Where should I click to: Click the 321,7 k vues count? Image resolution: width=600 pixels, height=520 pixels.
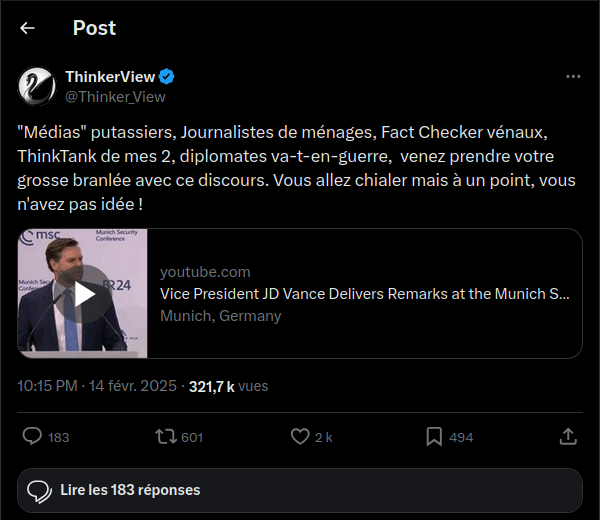pyautogui.click(x=228, y=386)
